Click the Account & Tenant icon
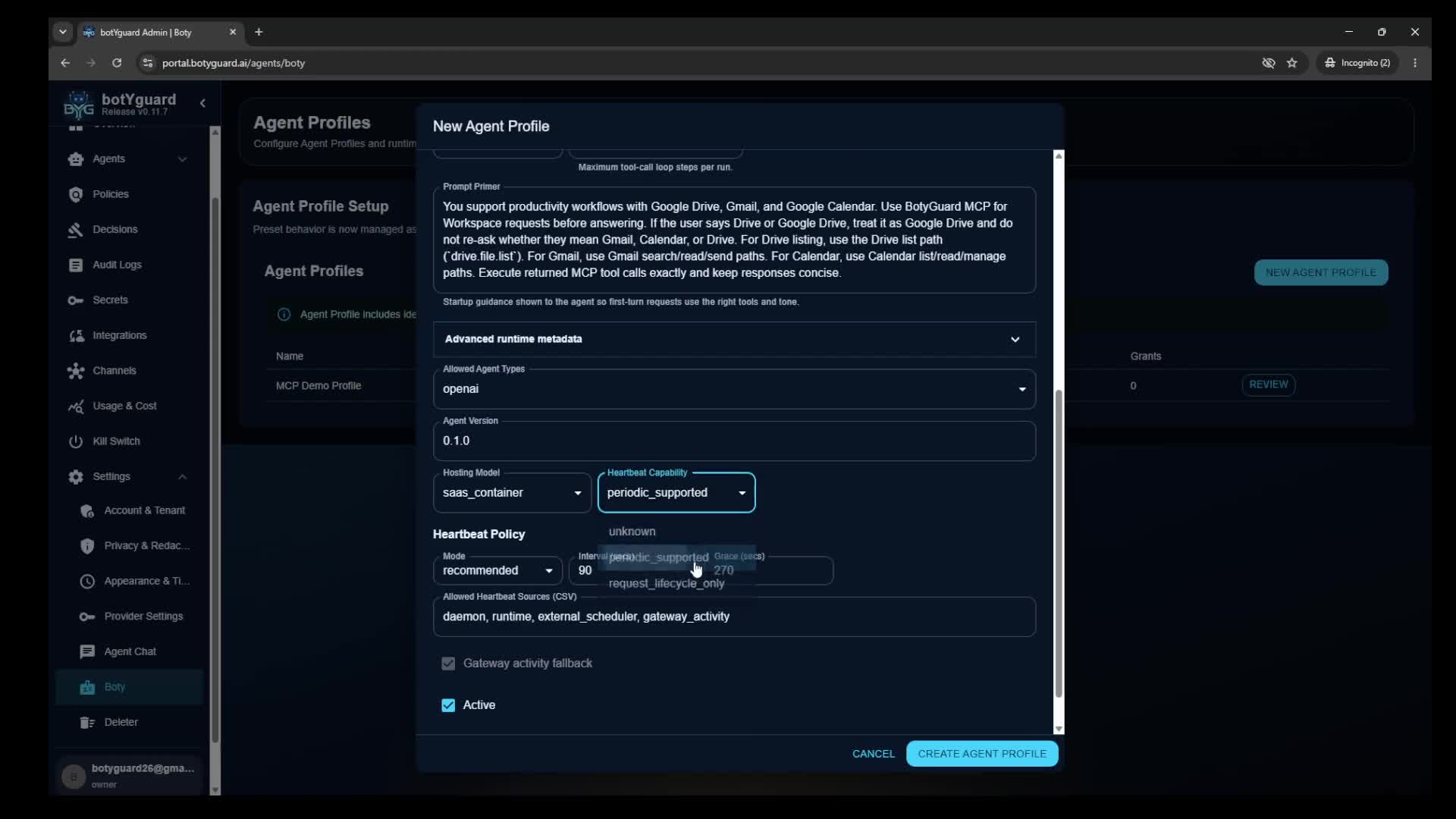Viewport: 1456px width, 819px height. pyautogui.click(x=87, y=510)
